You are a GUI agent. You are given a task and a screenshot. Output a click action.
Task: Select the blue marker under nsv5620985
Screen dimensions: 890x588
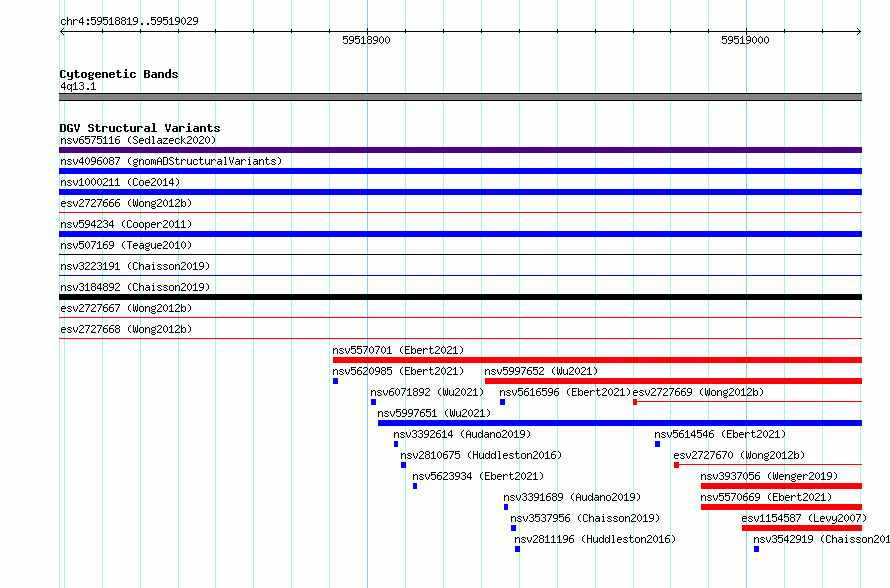(x=335, y=381)
